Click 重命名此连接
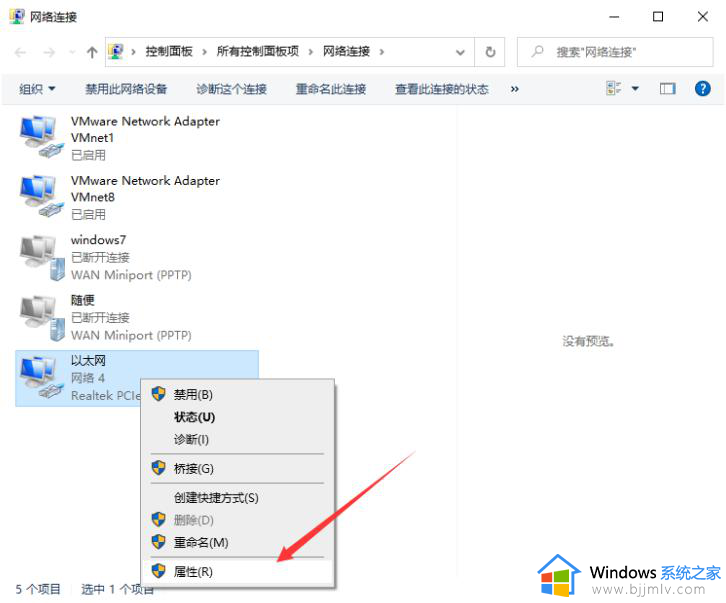Image resolution: width=726 pixels, height=603 pixels. point(331,89)
